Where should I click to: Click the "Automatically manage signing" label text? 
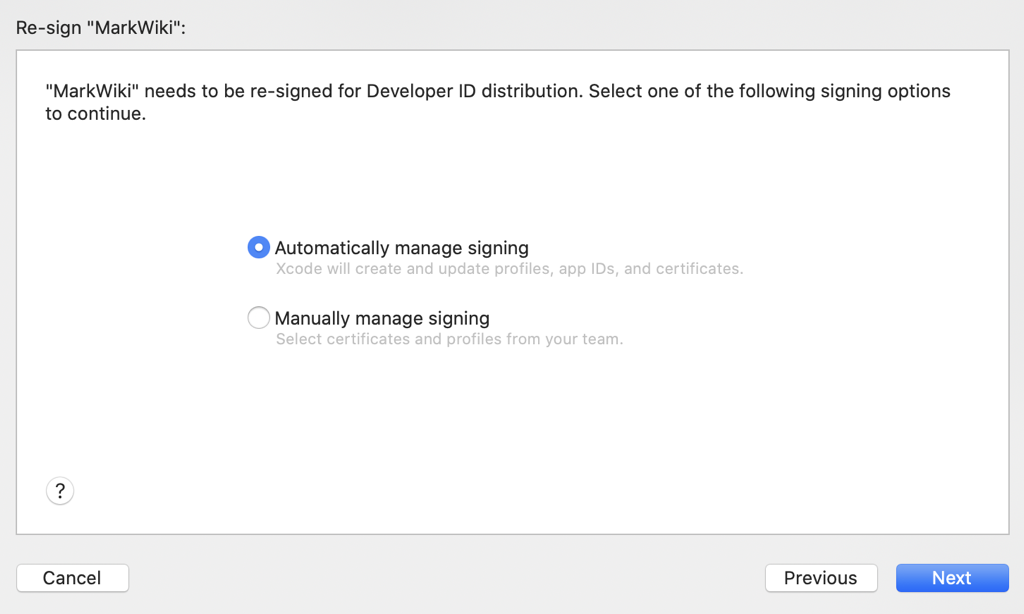point(401,248)
